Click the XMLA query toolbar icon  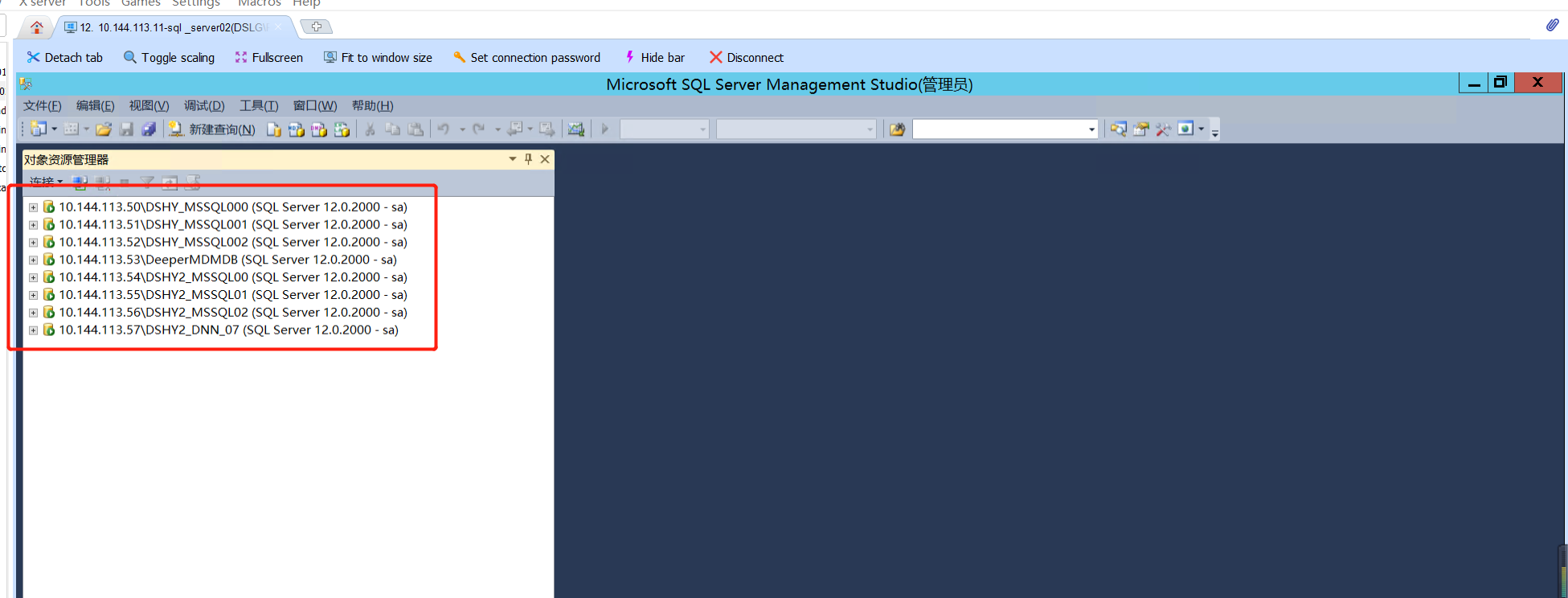click(342, 129)
